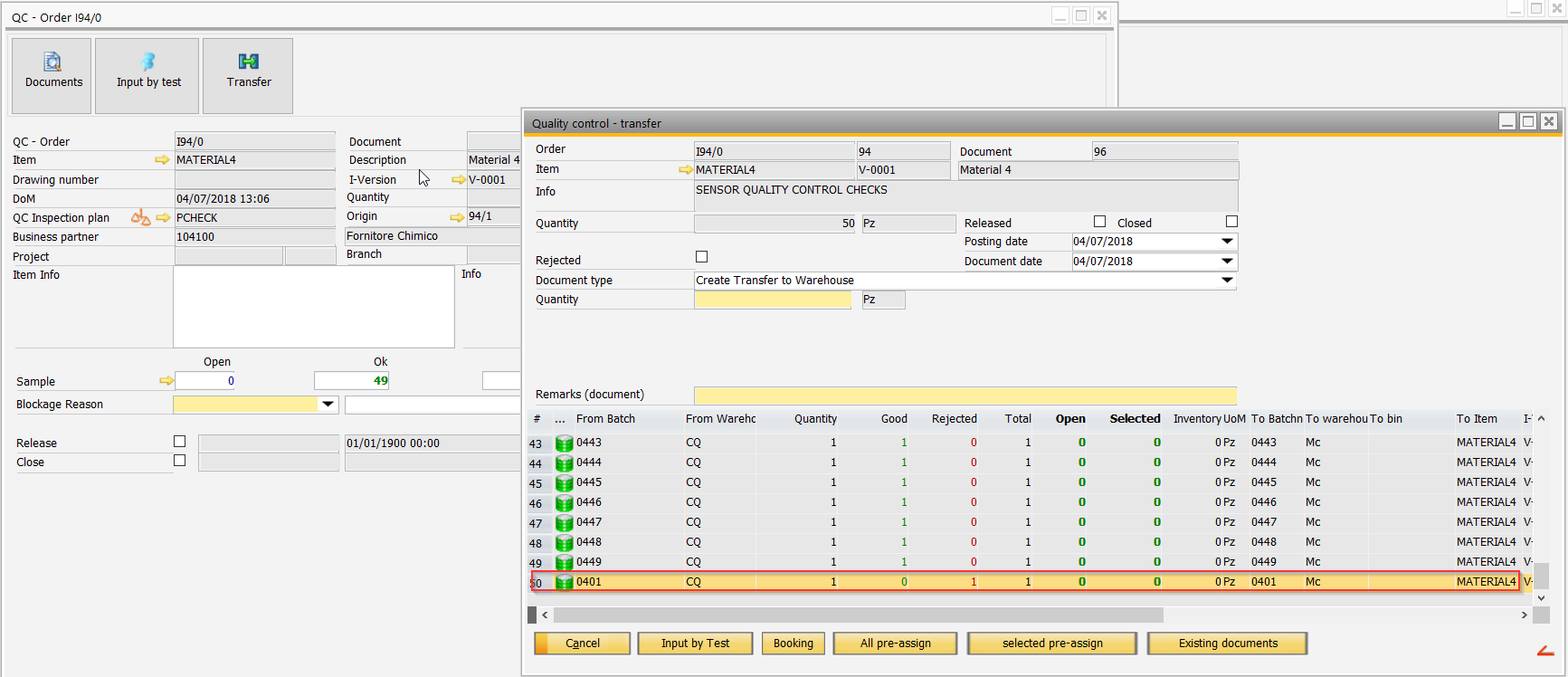1568x677 pixels.
Task: Click the Selected column header
Action: coord(1135,419)
